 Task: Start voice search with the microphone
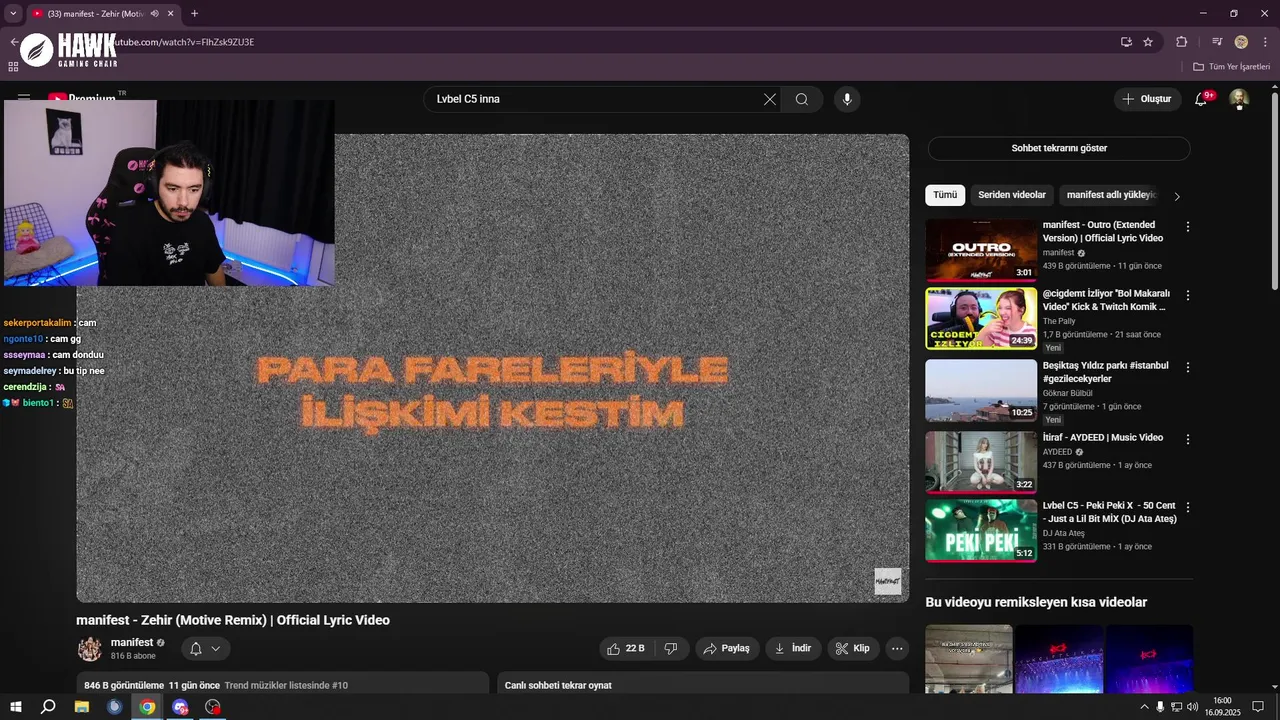pos(847,99)
